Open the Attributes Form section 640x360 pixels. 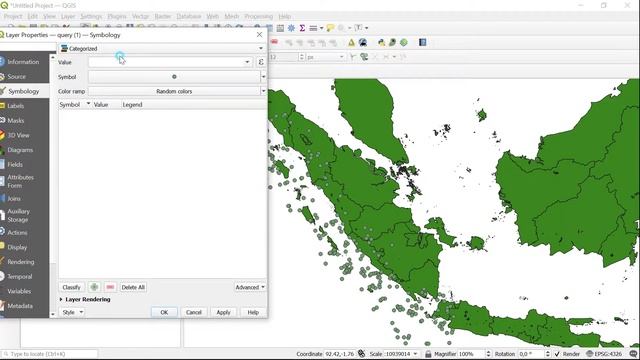pos(20,181)
